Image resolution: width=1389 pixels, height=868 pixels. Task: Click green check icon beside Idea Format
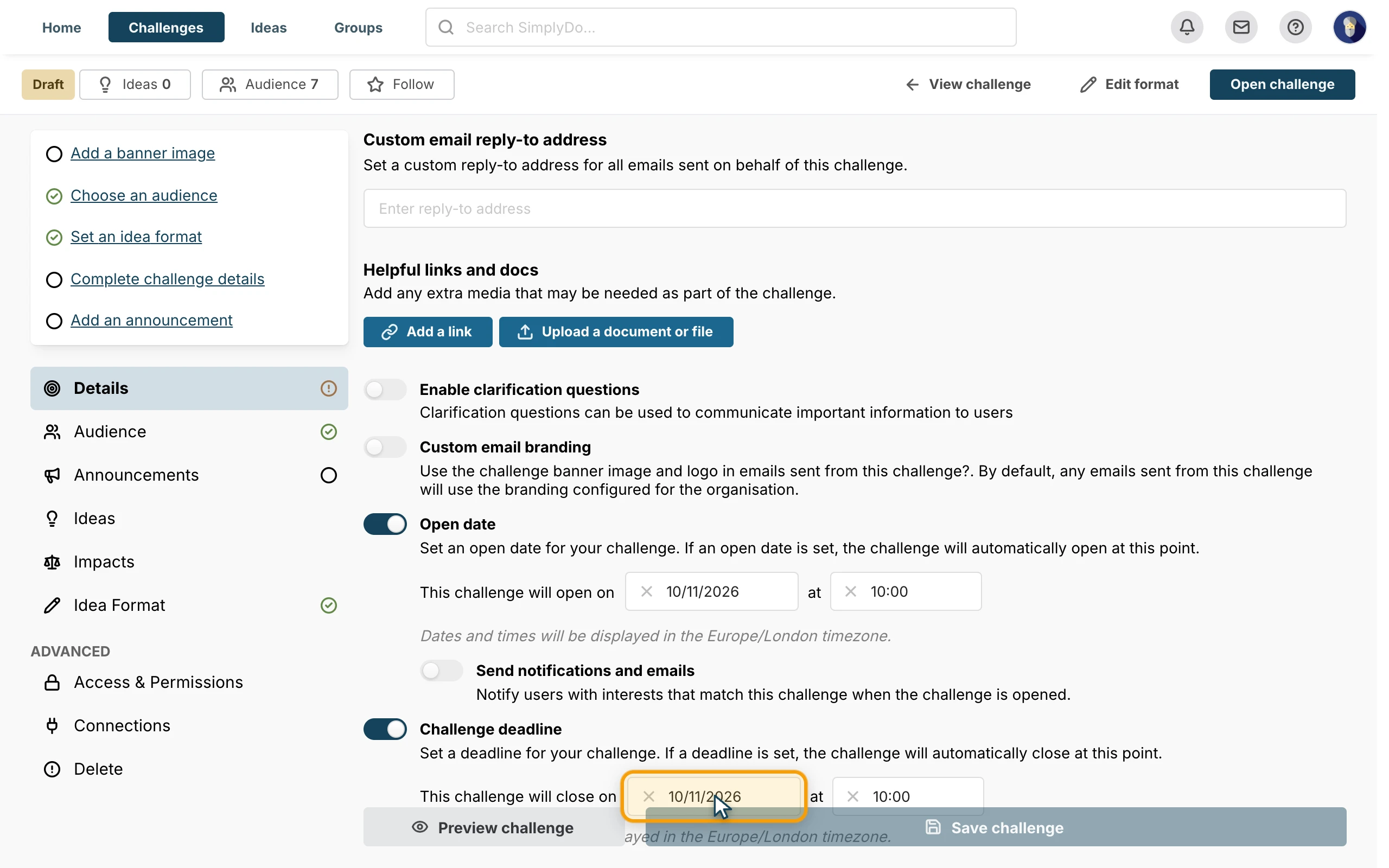[x=328, y=605]
